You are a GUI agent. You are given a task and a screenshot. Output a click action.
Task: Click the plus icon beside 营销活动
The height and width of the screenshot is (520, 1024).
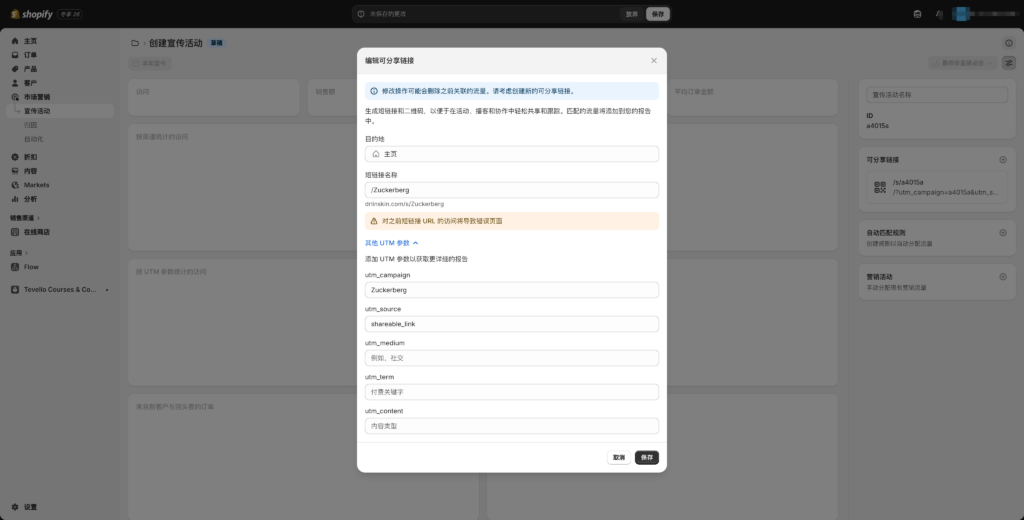[1003, 276]
